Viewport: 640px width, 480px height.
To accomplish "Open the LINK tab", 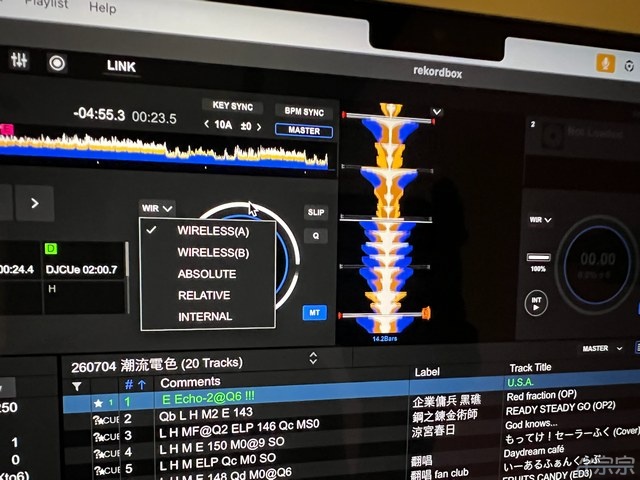I will (x=121, y=66).
